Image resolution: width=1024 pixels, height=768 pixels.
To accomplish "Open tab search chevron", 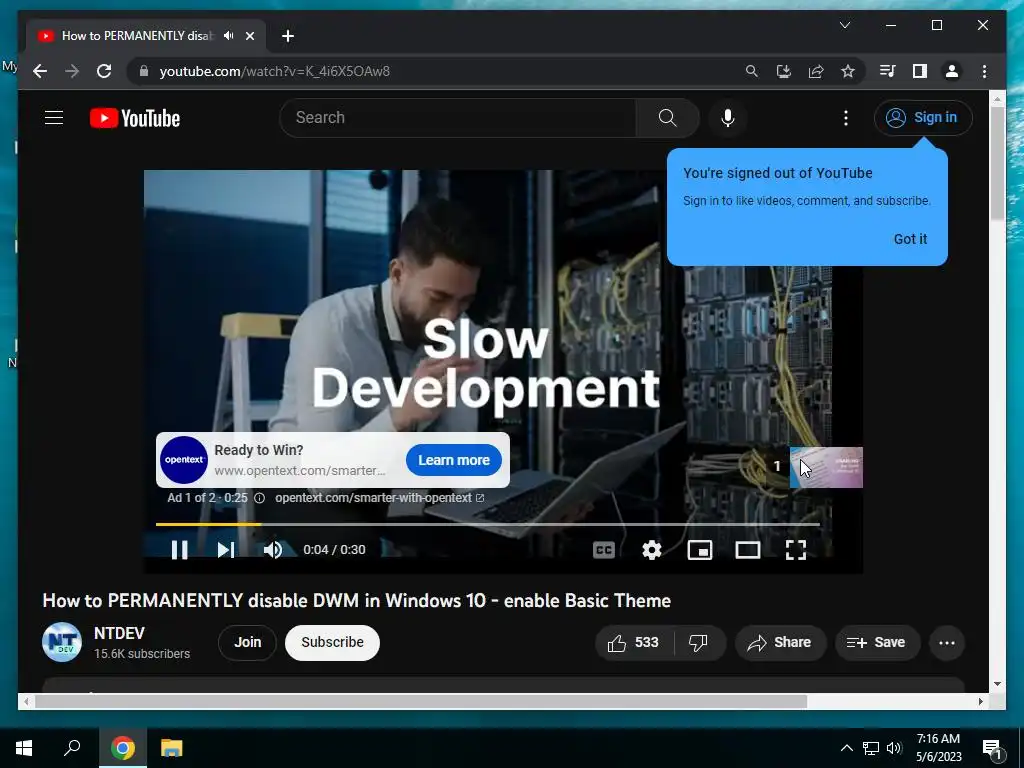I will click(x=844, y=25).
